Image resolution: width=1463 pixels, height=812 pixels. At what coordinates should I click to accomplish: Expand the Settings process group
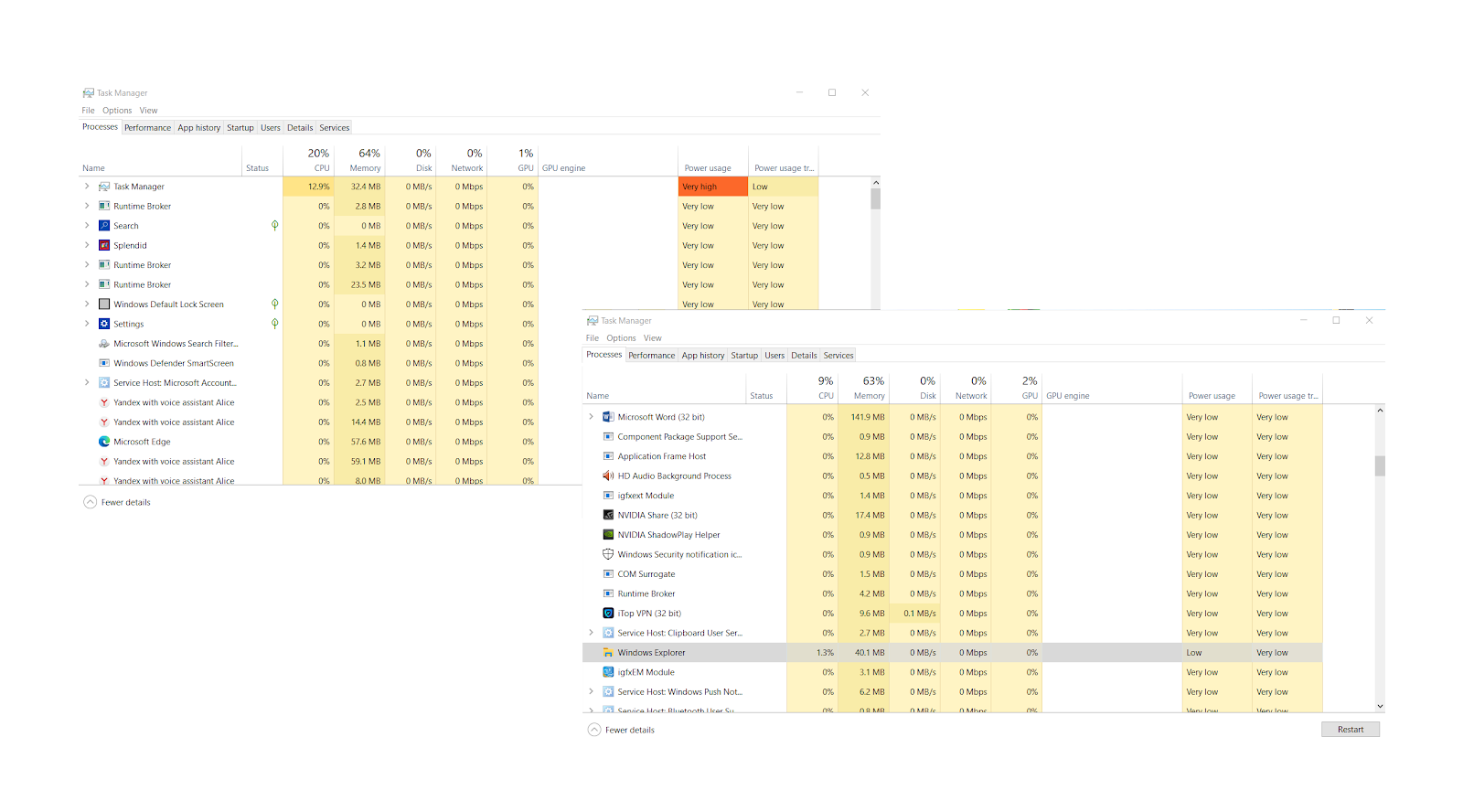[87, 324]
